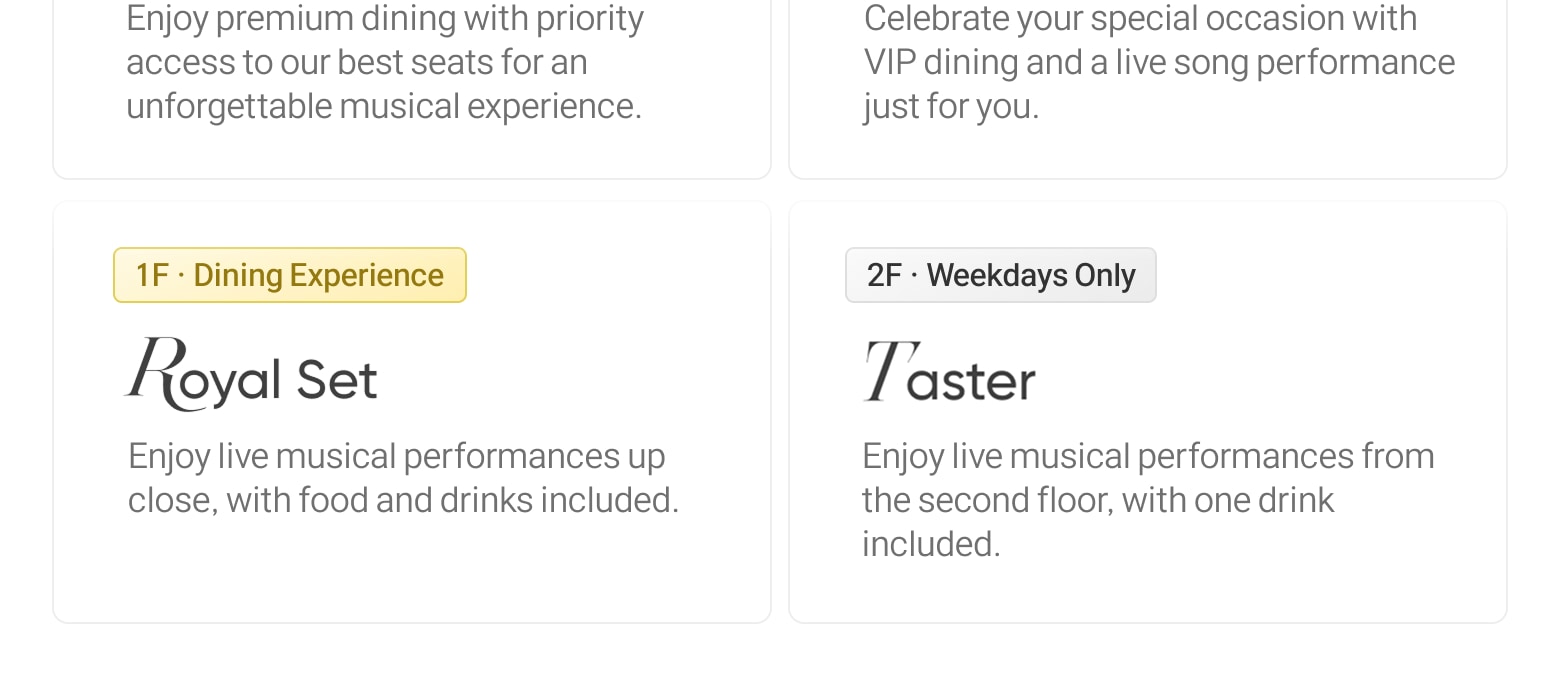Click Royal Set description about food and drinks
This screenshot has height=692, width=1560.
403,478
